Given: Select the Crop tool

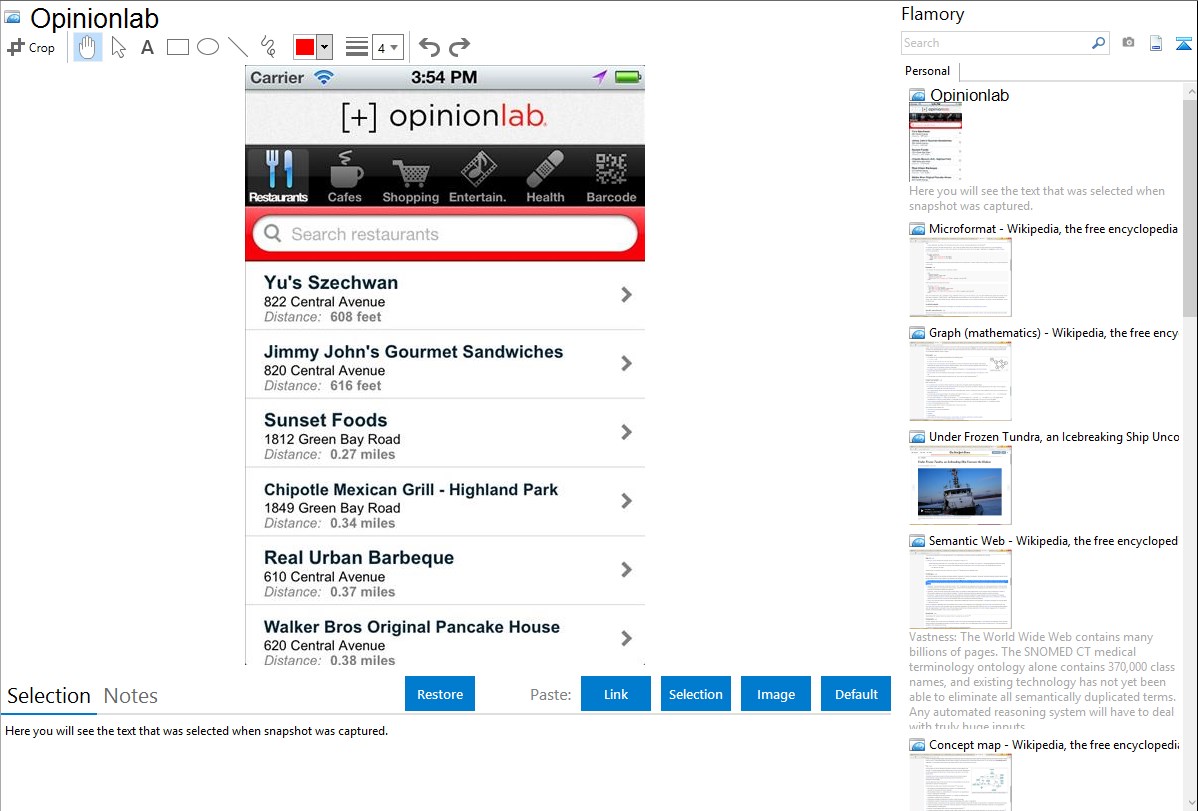Looking at the screenshot, I should click(31, 47).
